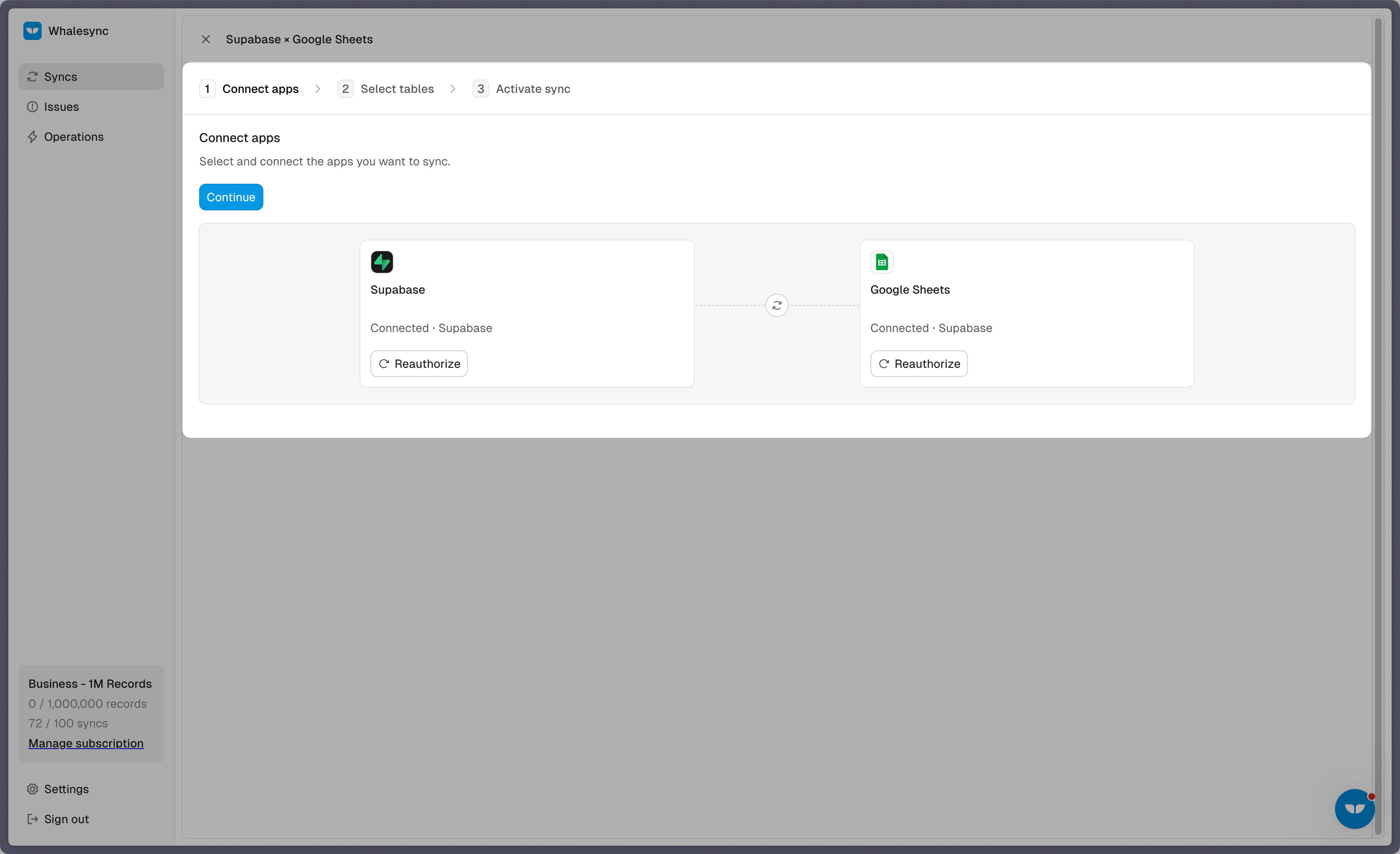
Task: Click the Sign out arrow icon
Action: point(32,819)
